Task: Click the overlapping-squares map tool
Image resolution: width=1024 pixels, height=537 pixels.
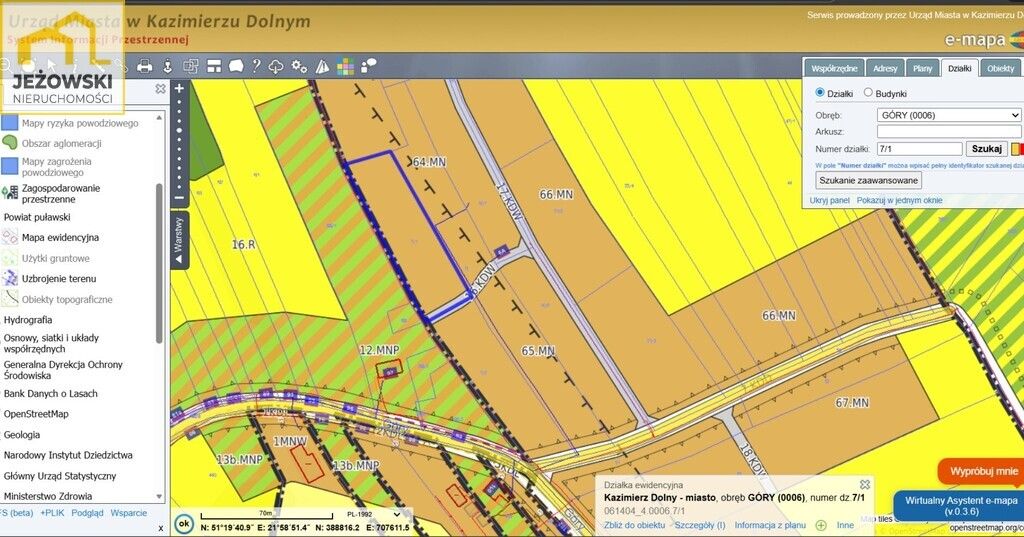Action: [191, 66]
